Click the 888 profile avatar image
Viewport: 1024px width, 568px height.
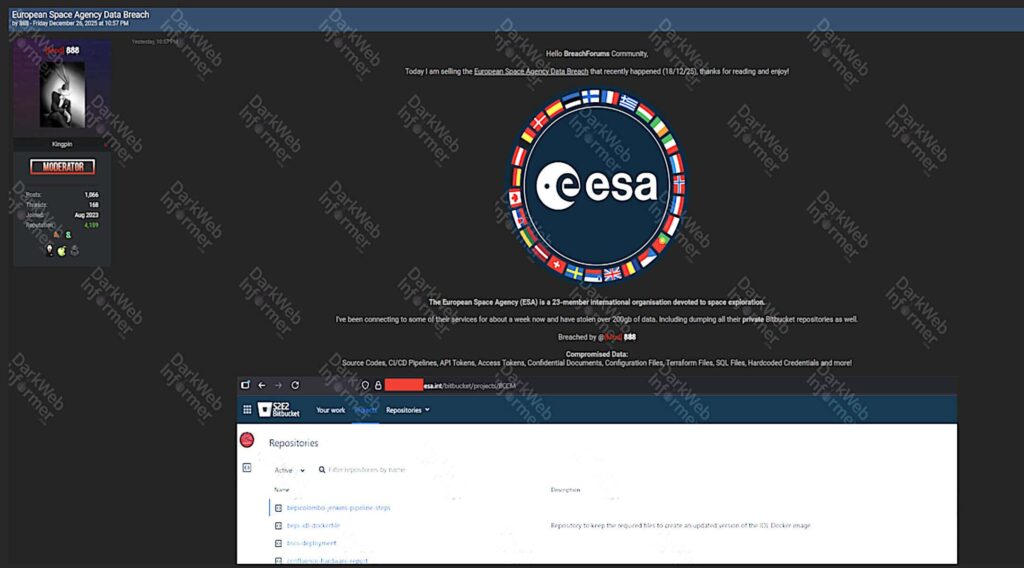62,95
